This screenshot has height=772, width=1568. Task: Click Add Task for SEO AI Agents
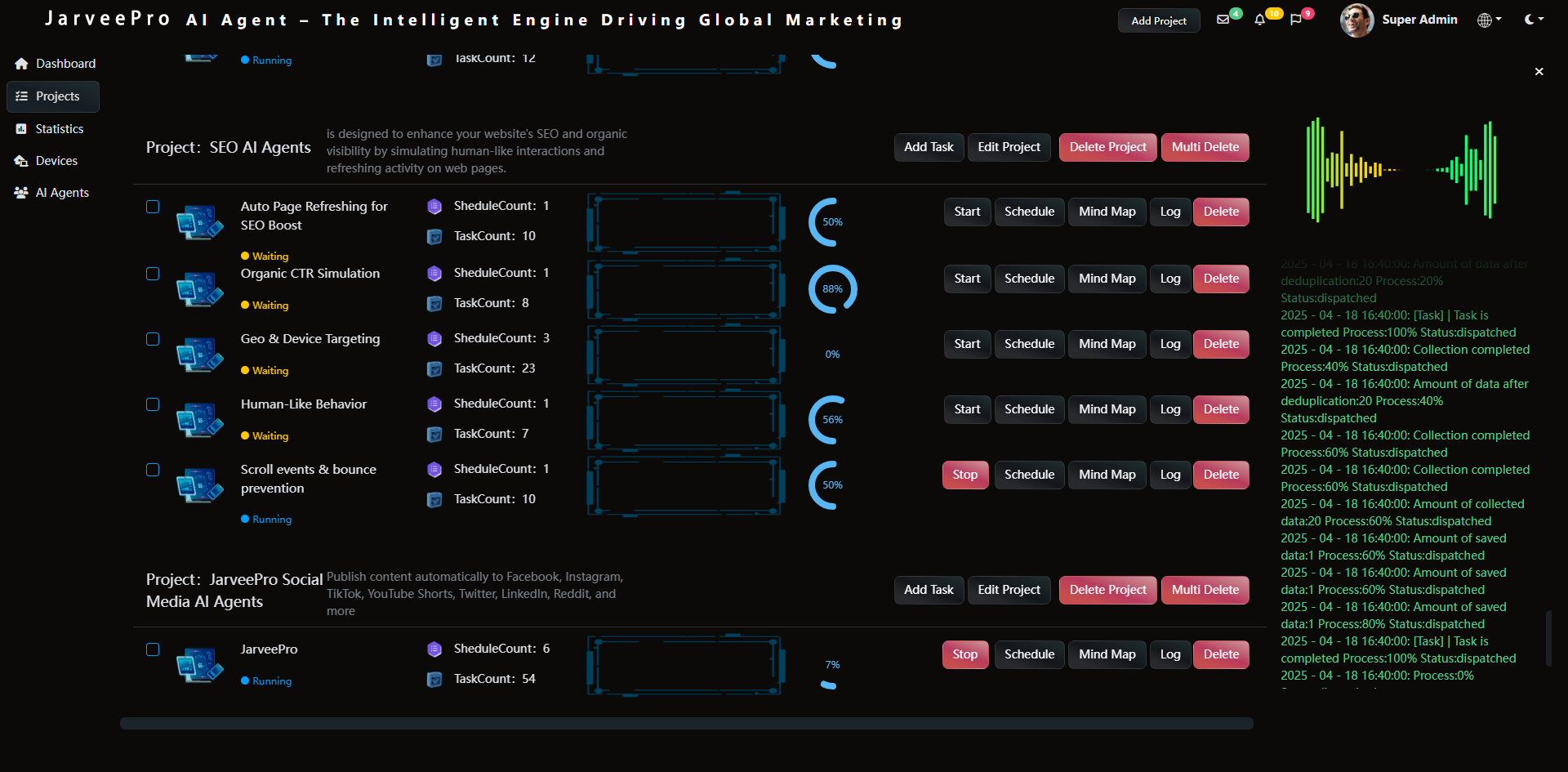click(x=929, y=147)
